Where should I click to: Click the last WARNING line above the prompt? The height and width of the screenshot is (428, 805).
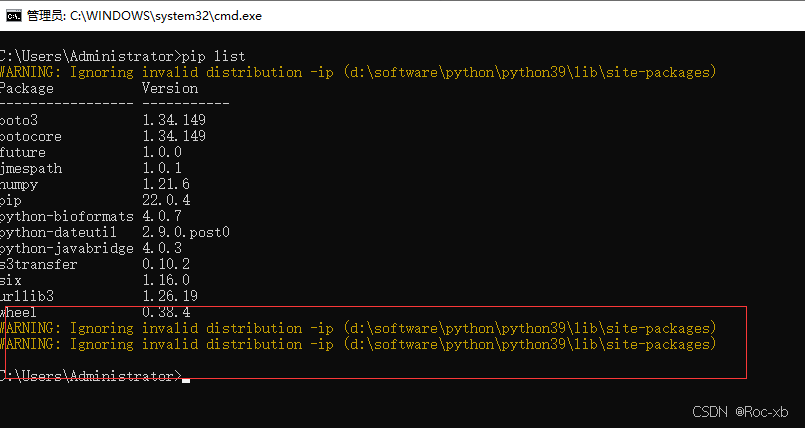[x=358, y=344]
